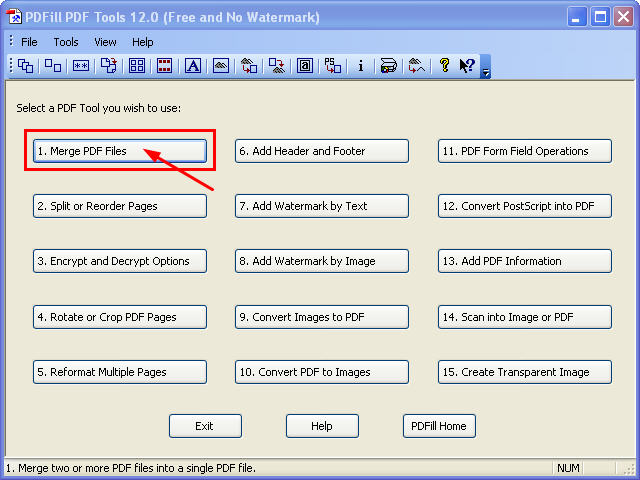The width and height of the screenshot is (640, 480).
Task: Open '9. Convert Images to PDF'
Action: coord(322,317)
